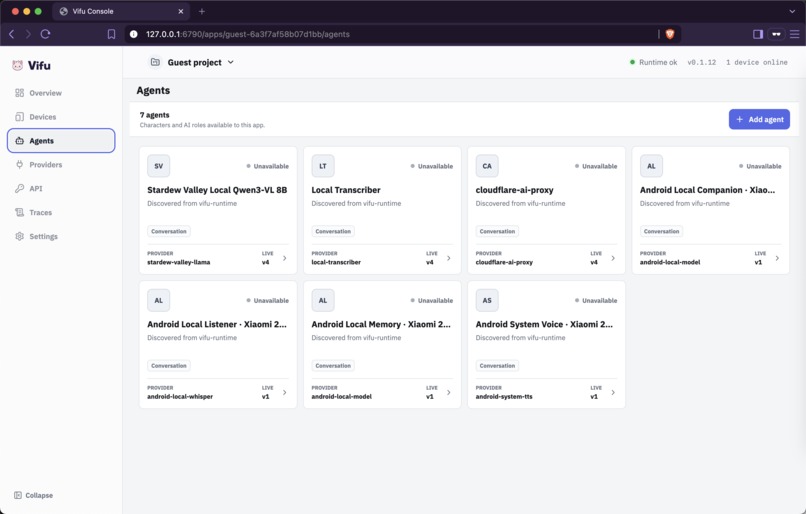This screenshot has width=806, height=514.
Task: Click the AL avatar on Companion card
Action: coord(651,166)
